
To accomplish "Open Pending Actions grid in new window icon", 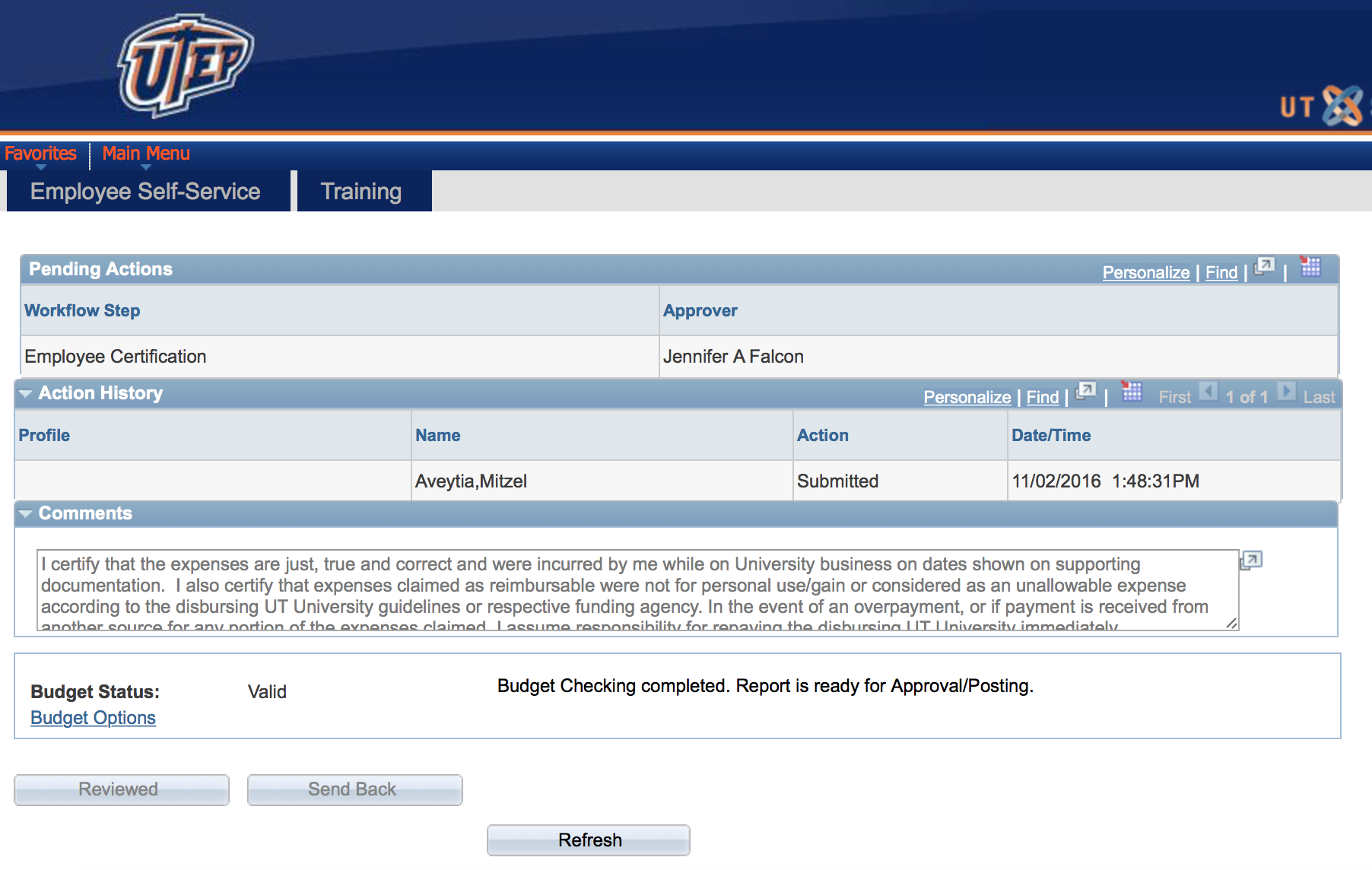I will (x=1264, y=267).
